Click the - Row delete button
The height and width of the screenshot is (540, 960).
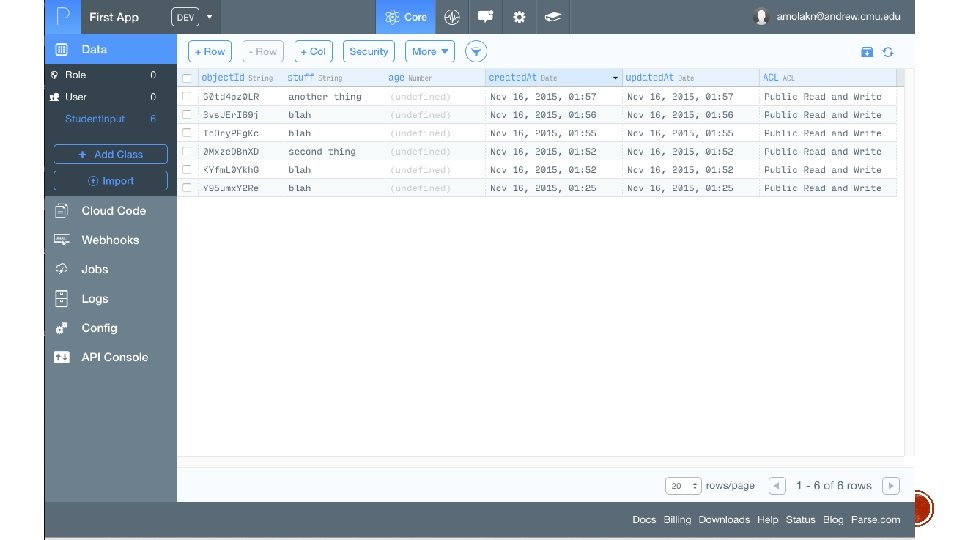(x=263, y=51)
